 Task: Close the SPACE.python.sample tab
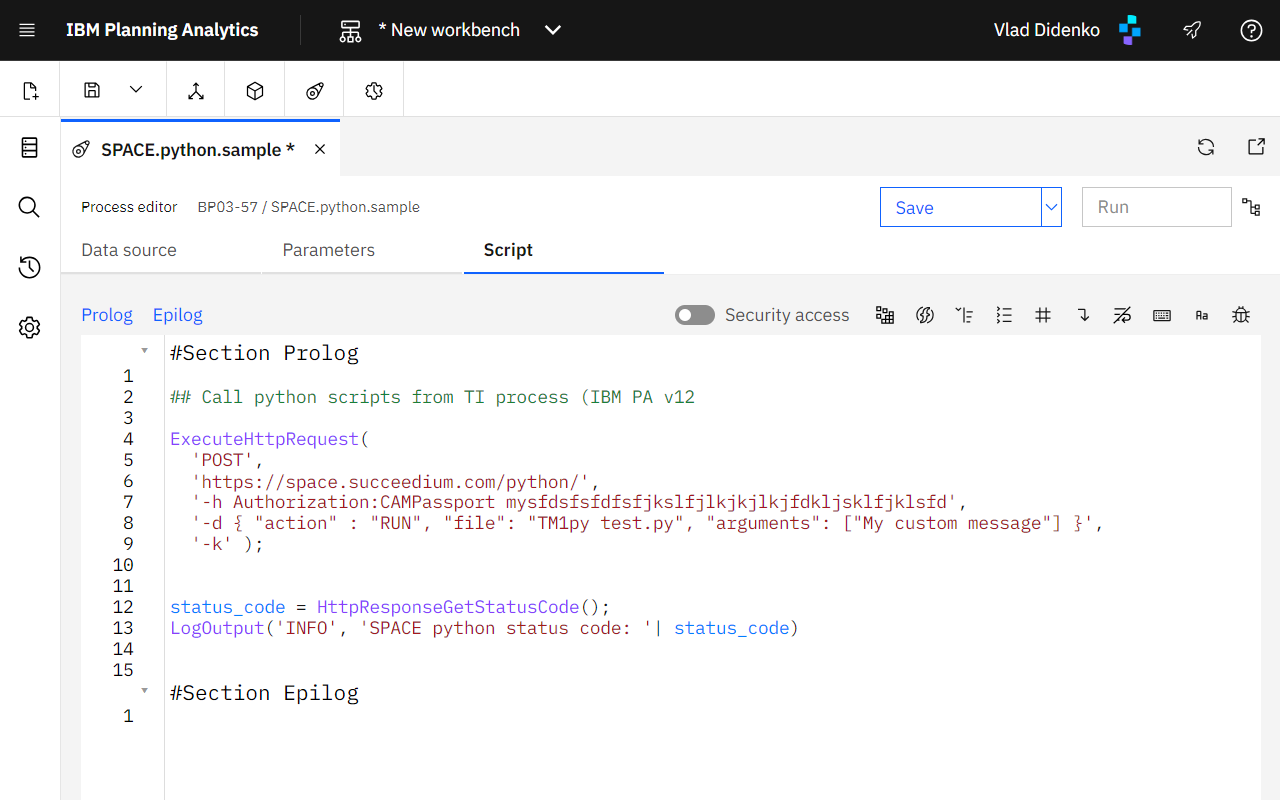320,149
